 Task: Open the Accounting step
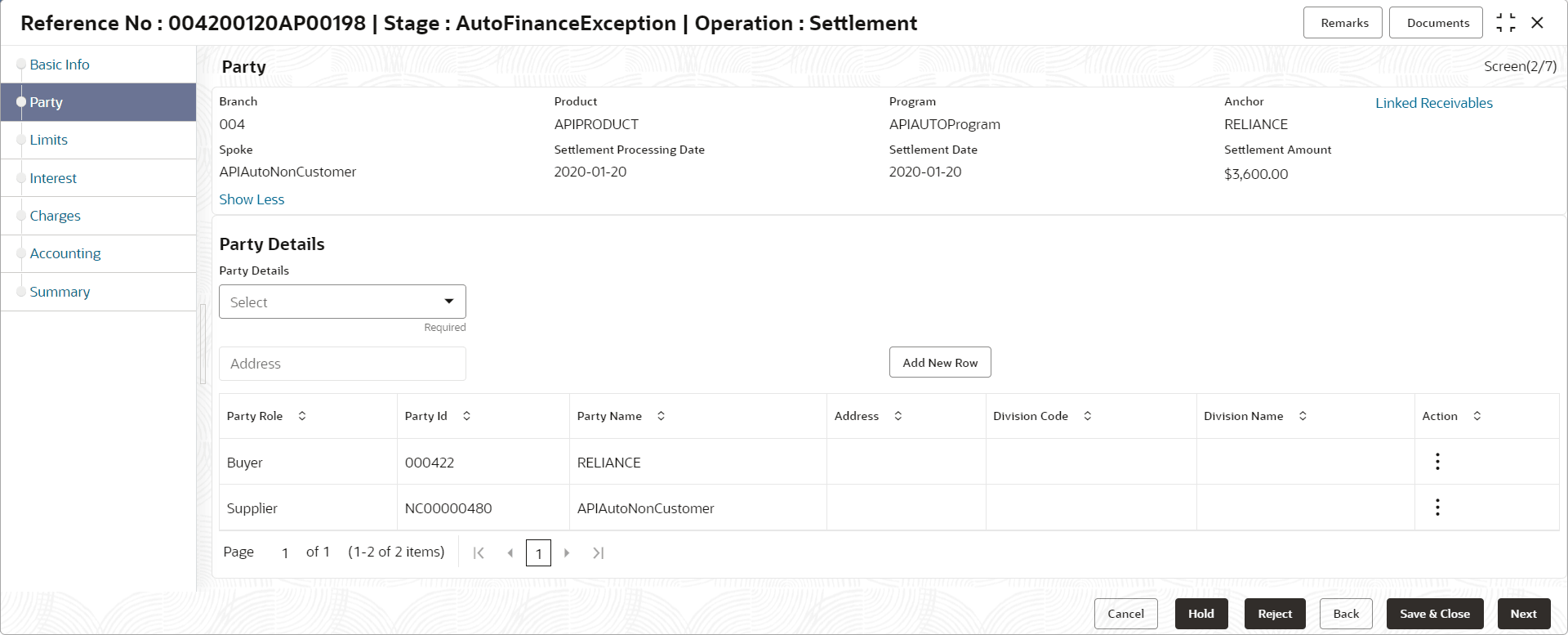tap(65, 253)
